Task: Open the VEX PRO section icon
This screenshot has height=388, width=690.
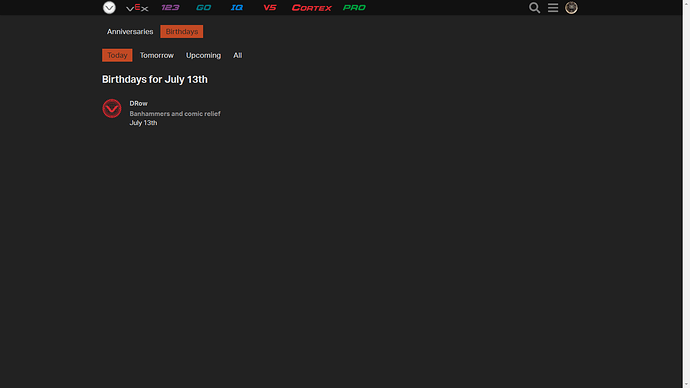Action: [x=354, y=7]
